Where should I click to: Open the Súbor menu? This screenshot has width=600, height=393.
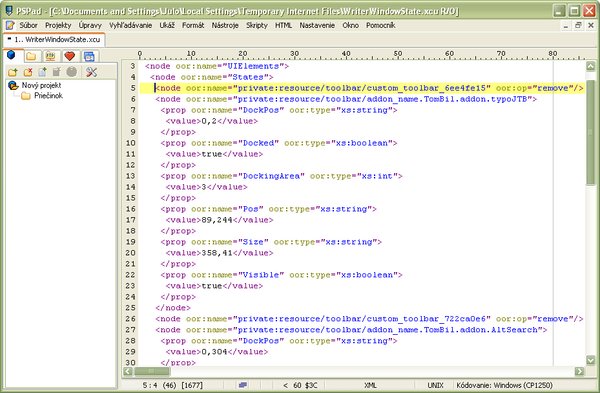[28, 25]
